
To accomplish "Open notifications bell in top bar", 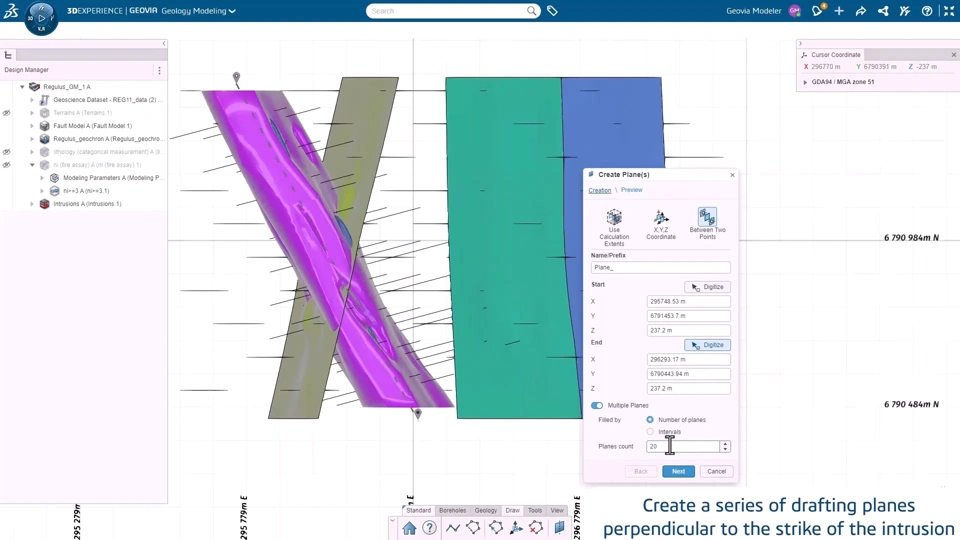I will pyautogui.click(x=817, y=11).
